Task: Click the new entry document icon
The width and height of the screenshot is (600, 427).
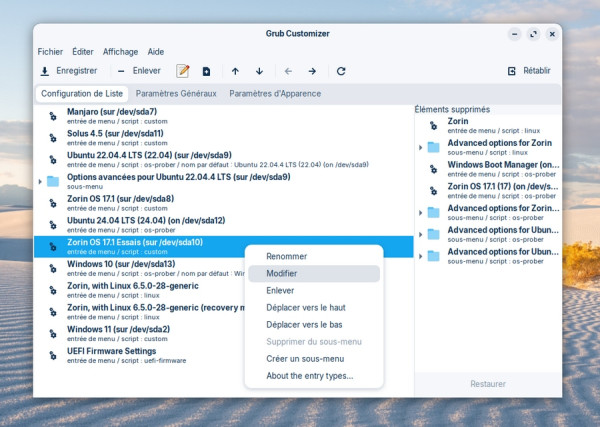Action: (207, 71)
